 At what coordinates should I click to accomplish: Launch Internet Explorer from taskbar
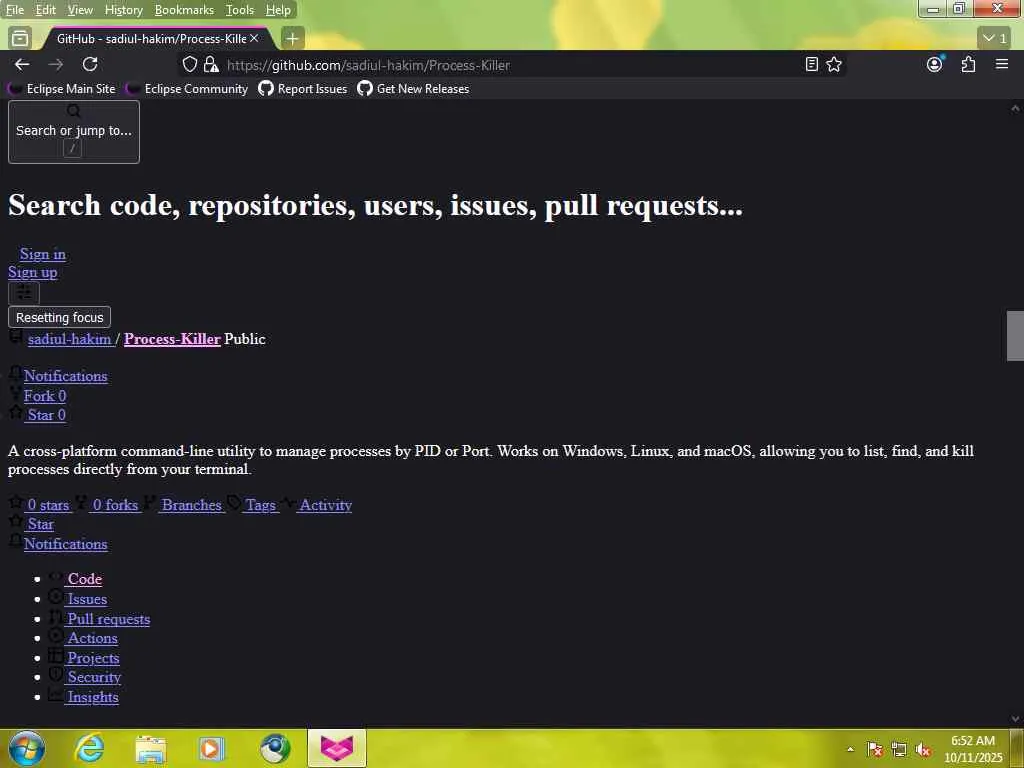(89, 748)
